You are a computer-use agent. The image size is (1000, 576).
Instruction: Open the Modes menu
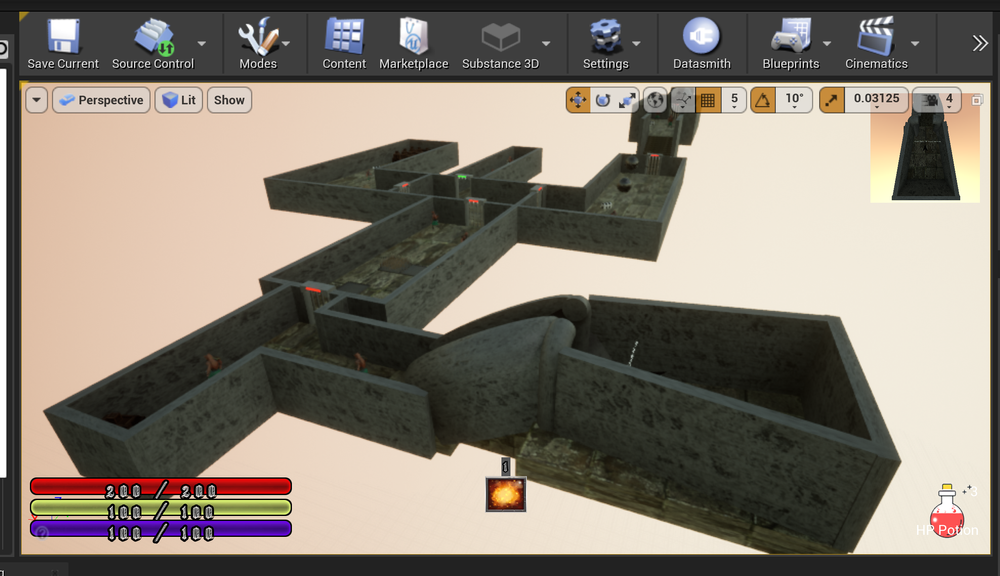258,43
